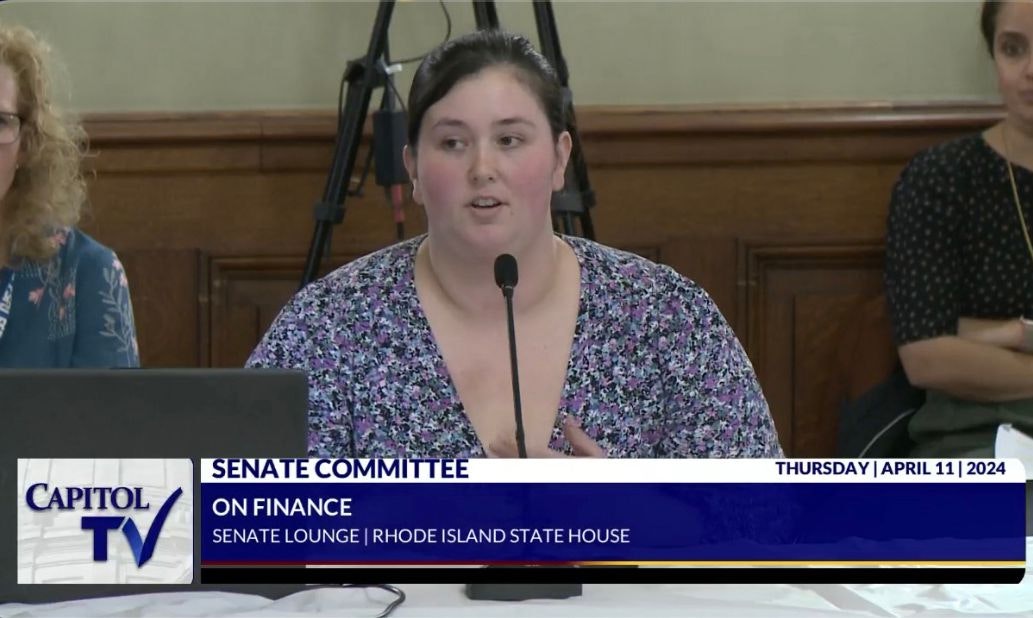1033x618 pixels.
Task: Click the Capitol TV logo
Action: pyautogui.click(x=104, y=521)
